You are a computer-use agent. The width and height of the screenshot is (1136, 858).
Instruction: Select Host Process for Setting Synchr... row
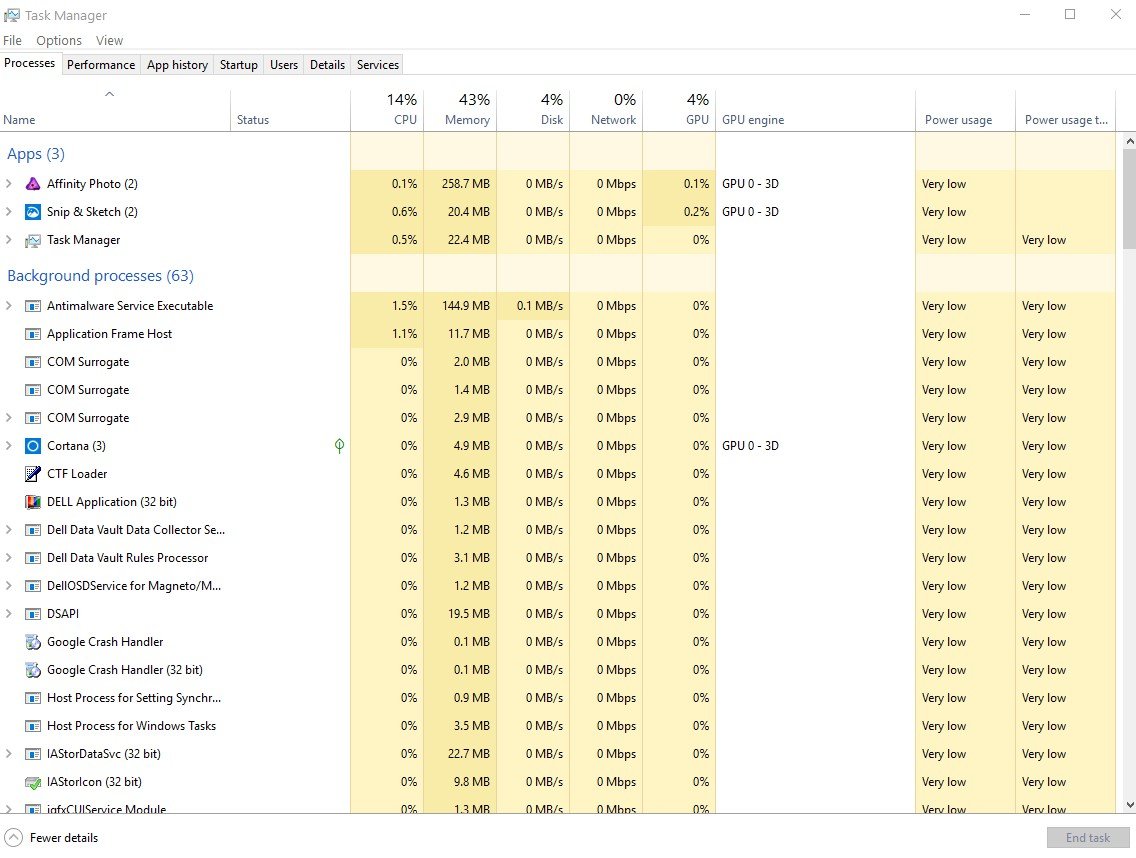click(558, 698)
